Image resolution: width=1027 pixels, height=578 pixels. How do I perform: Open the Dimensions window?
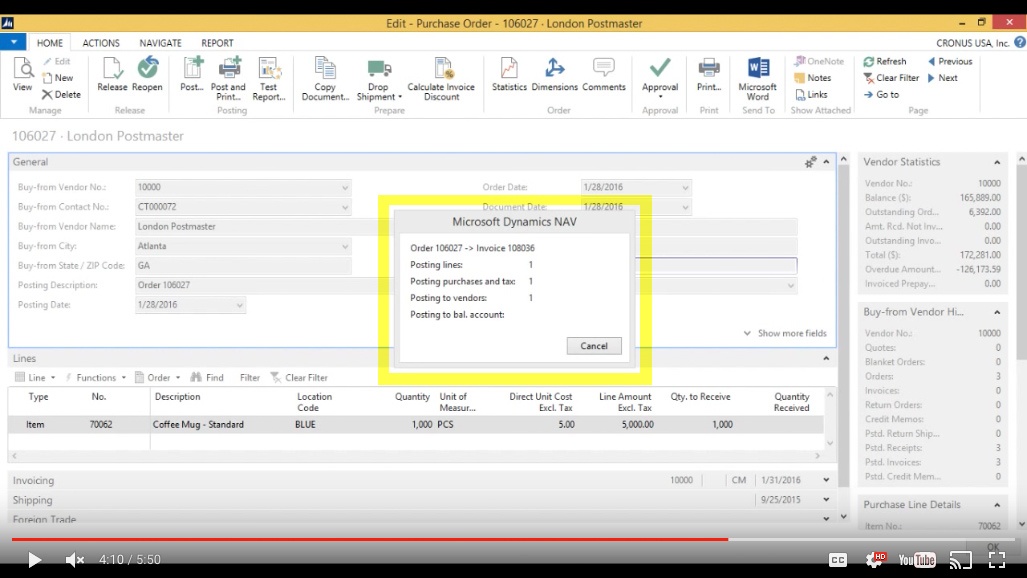(554, 74)
